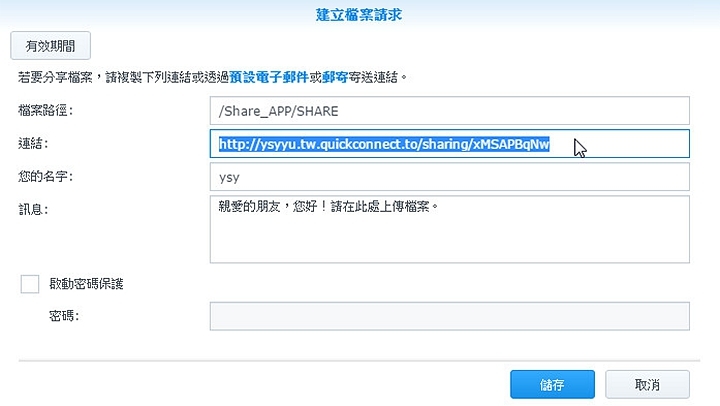The image size is (720, 406).
Task: Click the 連結 label
Action: pyautogui.click(x=33, y=144)
